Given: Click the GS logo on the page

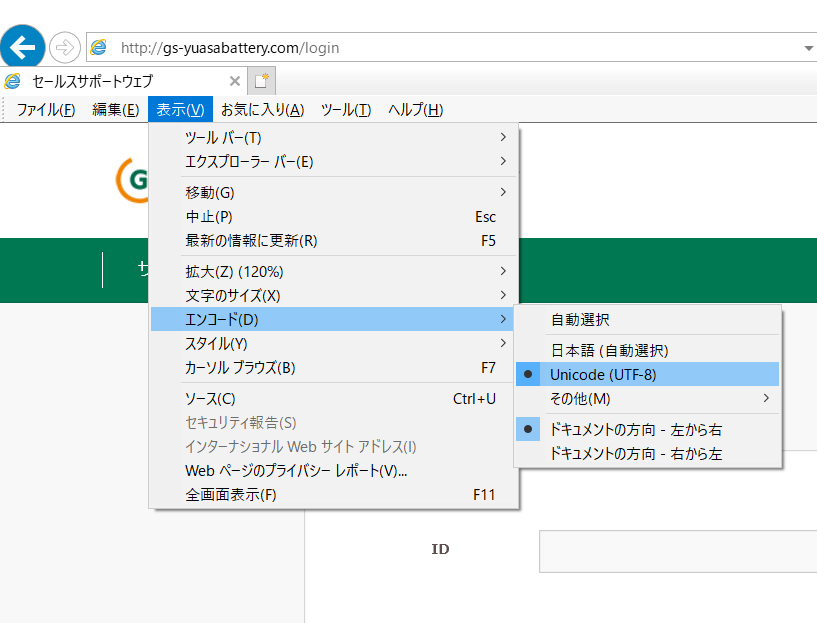Looking at the screenshot, I should point(132,180).
